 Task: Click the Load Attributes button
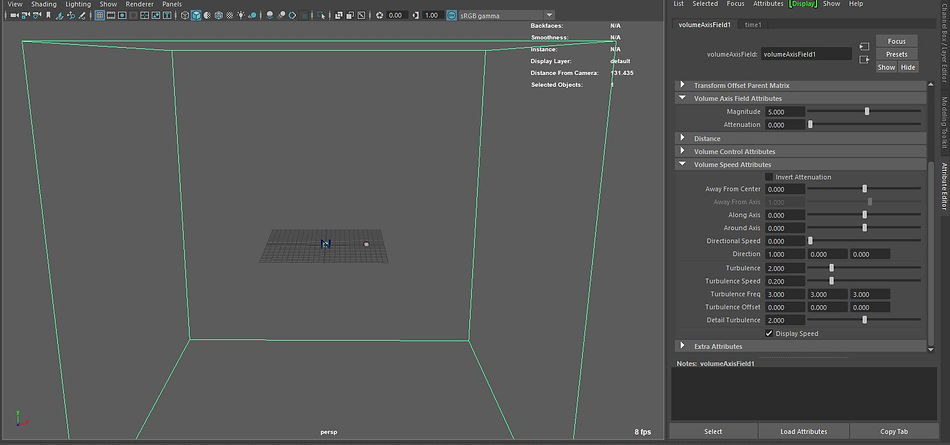coord(803,432)
